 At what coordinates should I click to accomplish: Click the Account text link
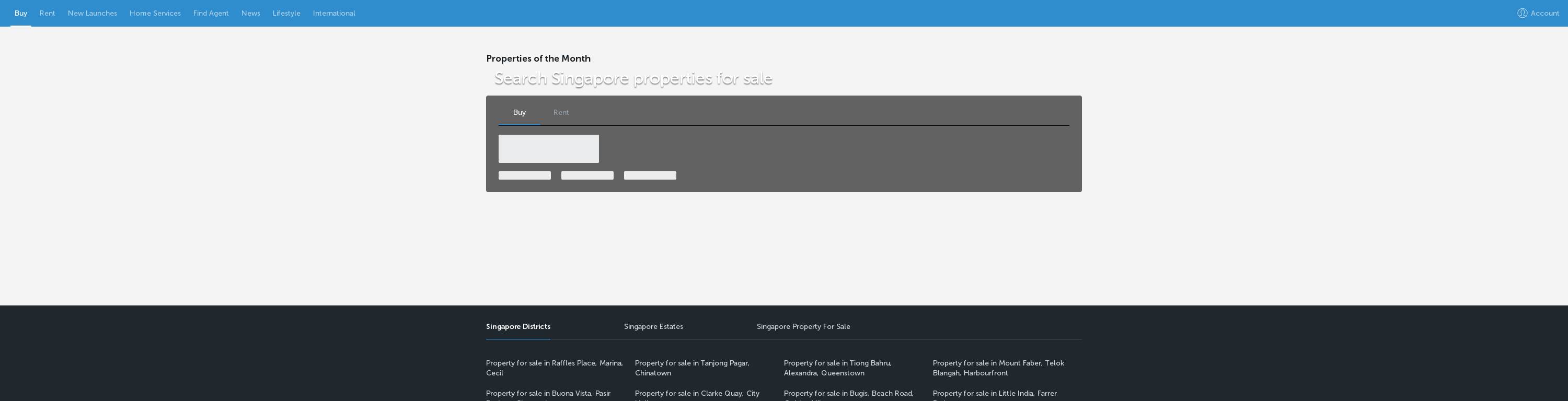pos(1545,14)
